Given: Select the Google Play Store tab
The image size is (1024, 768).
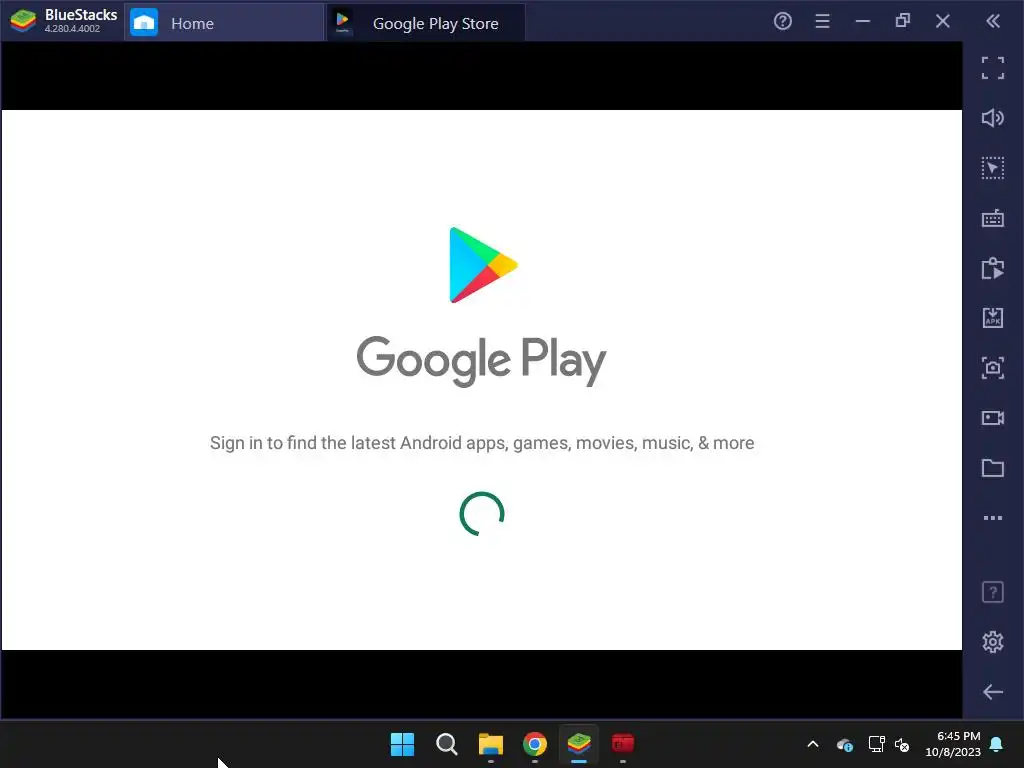Looking at the screenshot, I should 425,23.
